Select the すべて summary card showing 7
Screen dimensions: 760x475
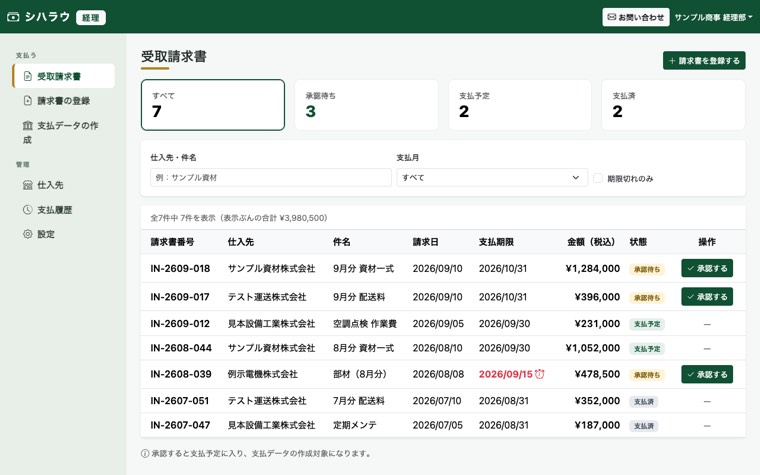(213, 105)
